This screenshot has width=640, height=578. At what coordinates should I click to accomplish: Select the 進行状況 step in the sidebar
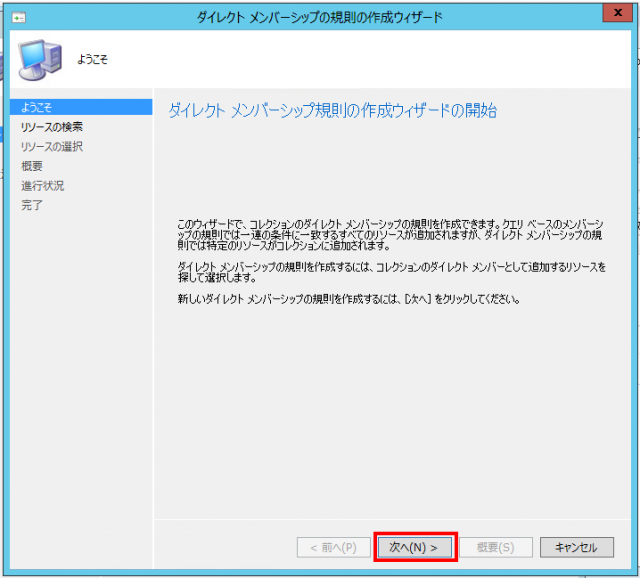42,186
